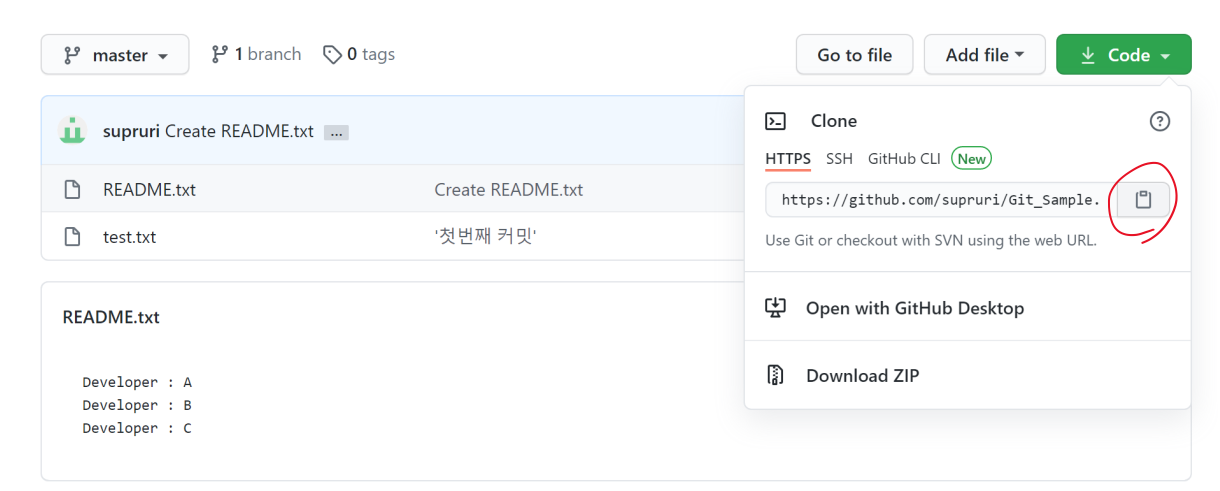Click the download arrow icon in Code button

point(1088,55)
